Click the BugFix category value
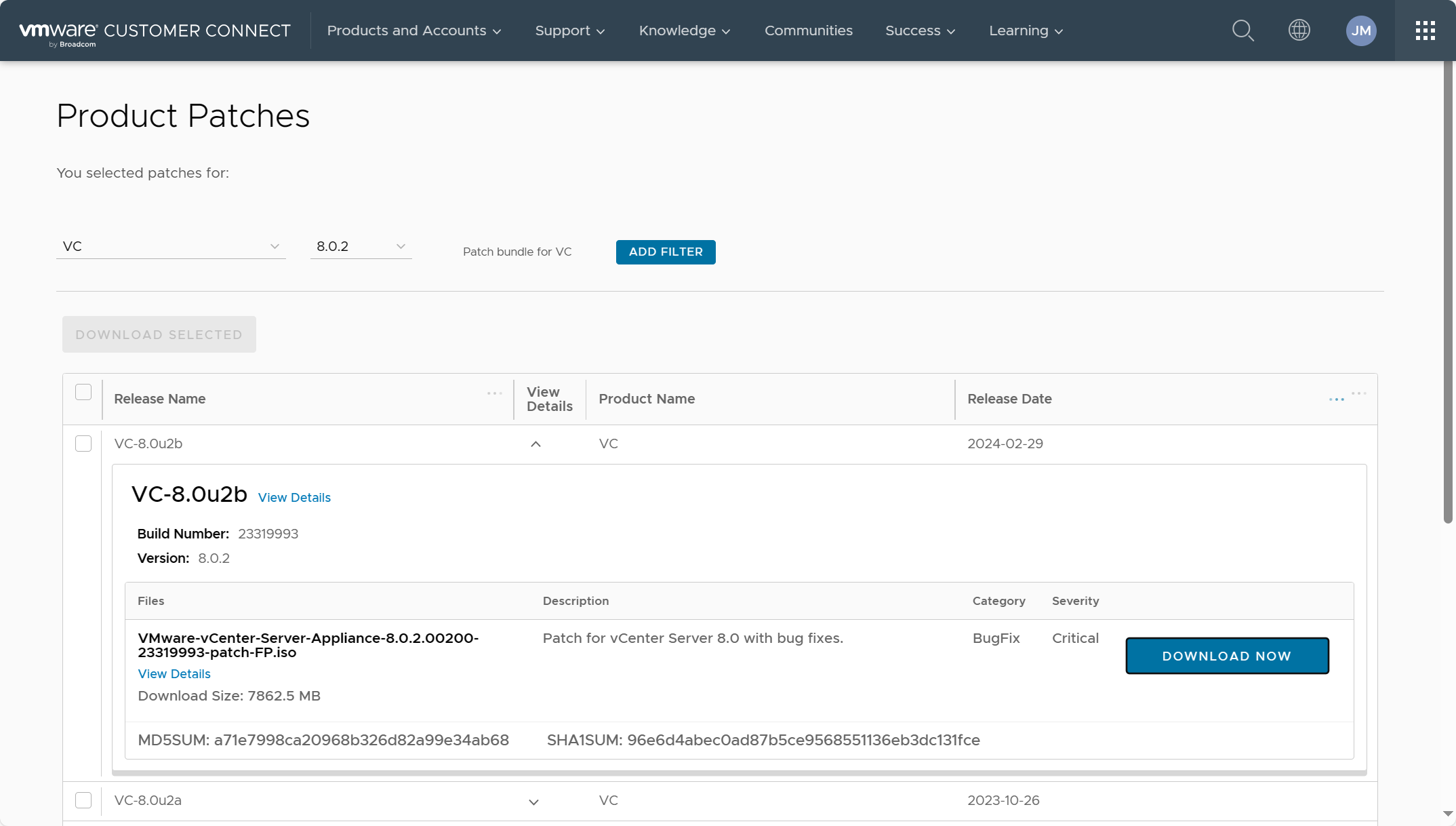1456x826 pixels. pyautogui.click(x=996, y=638)
